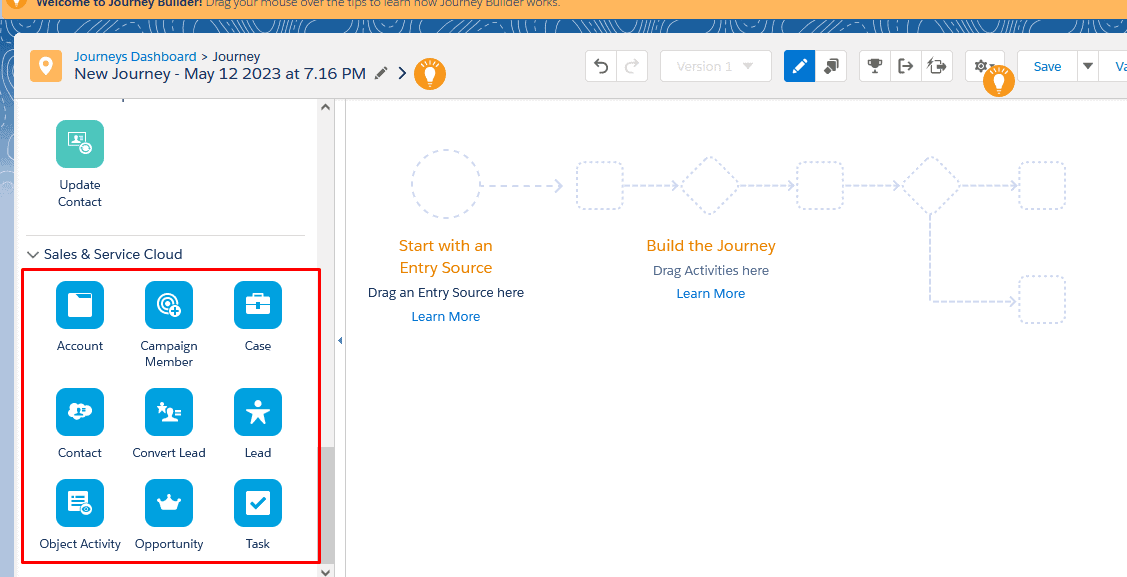Open the Version 1 dropdown
Viewport: 1127px width, 577px height.
coord(715,65)
